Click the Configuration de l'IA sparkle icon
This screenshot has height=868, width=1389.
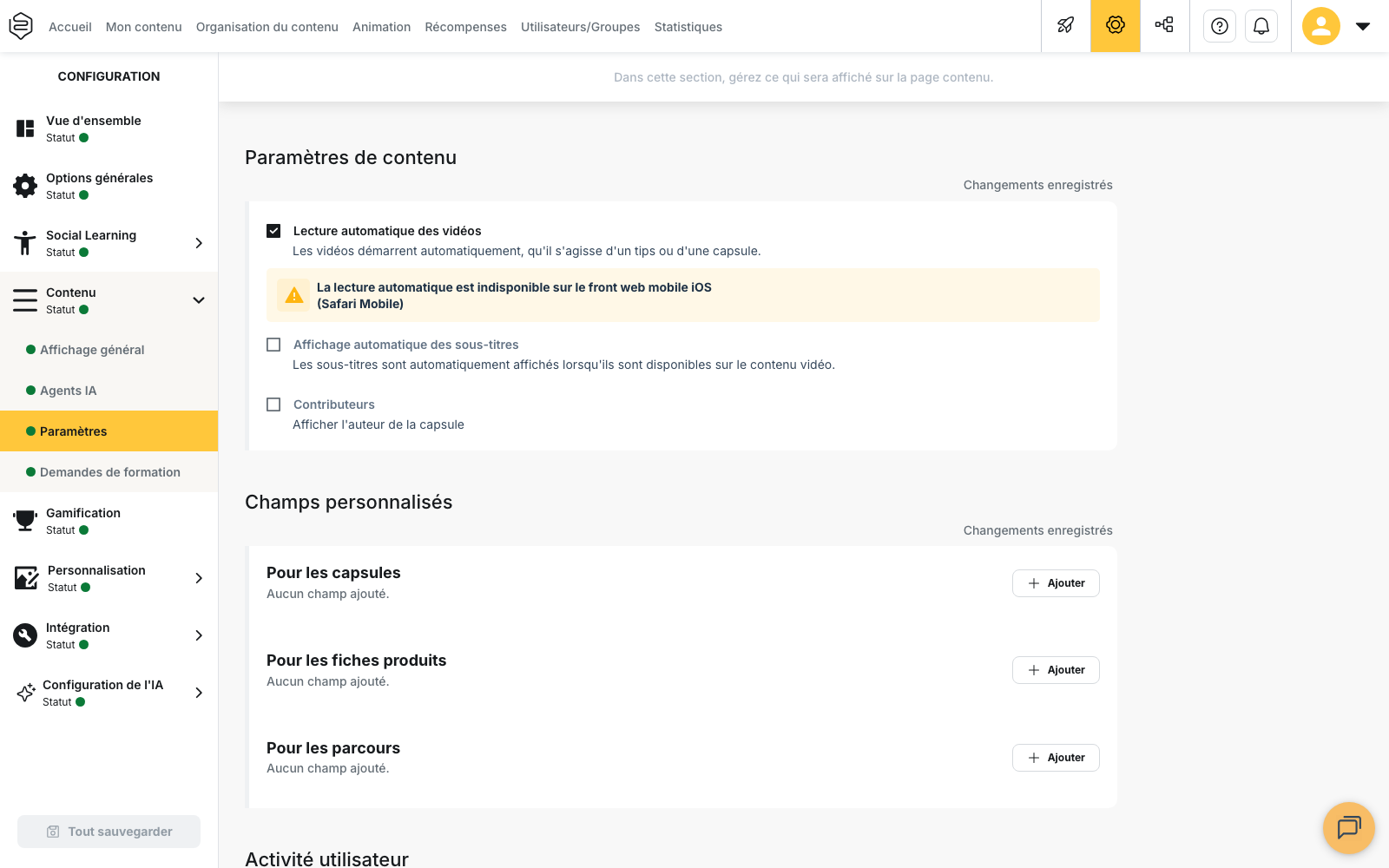click(x=26, y=693)
